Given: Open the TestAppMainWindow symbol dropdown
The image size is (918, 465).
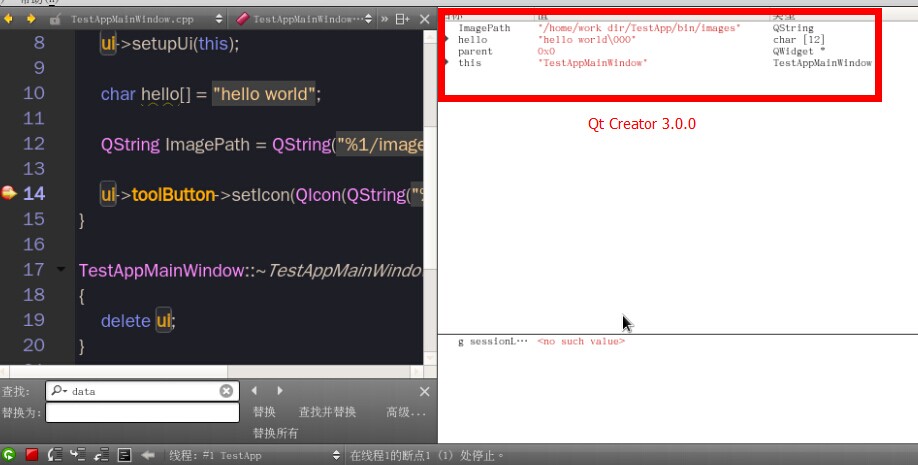Looking at the screenshot, I should tap(369, 19).
